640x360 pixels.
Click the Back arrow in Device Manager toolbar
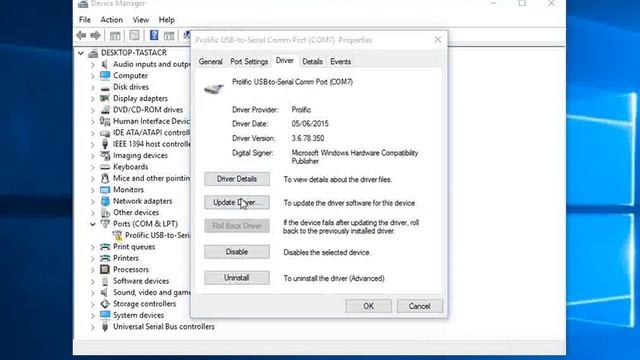[x=81, y=36]
